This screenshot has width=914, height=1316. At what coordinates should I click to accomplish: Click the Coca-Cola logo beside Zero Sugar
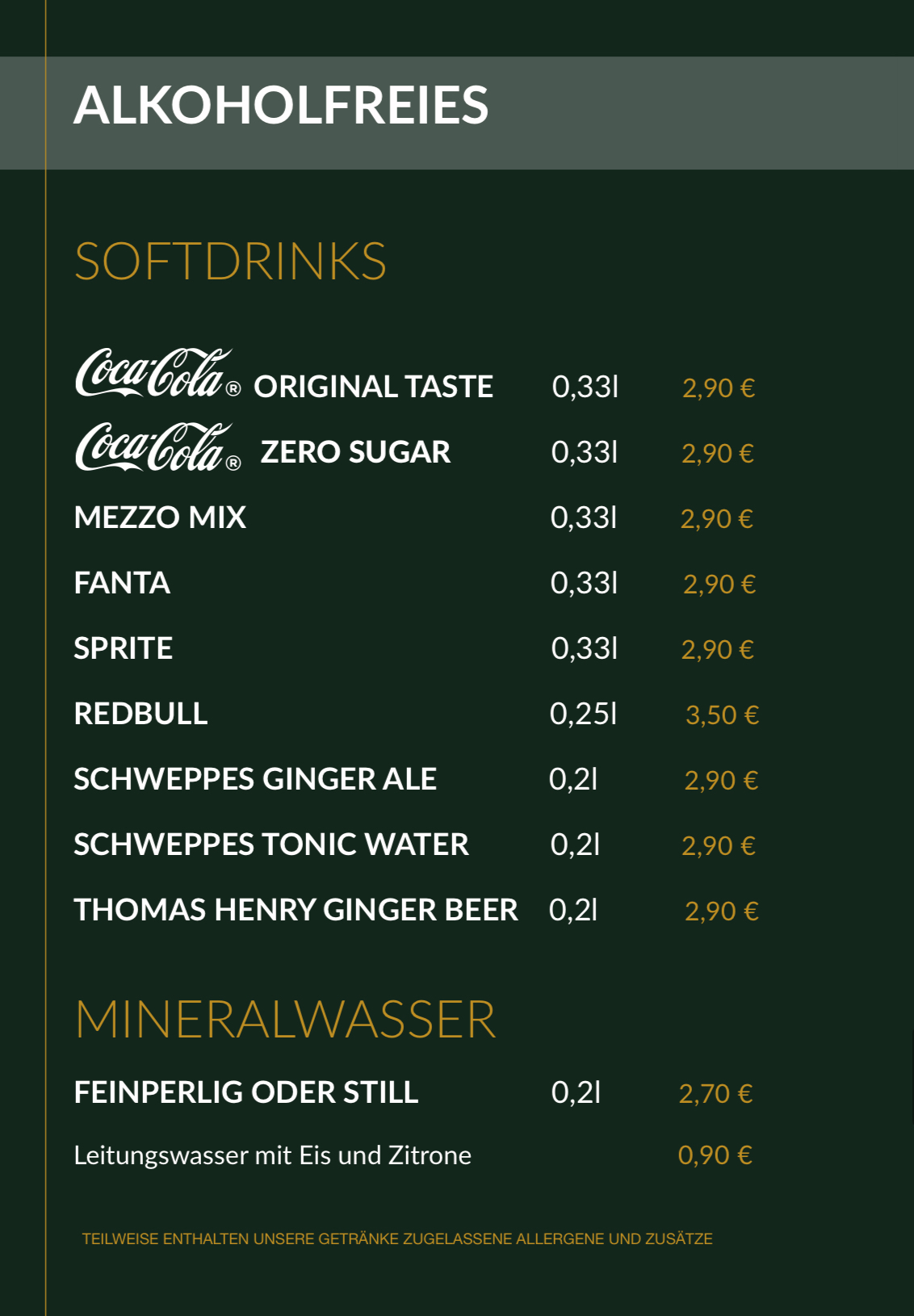pyautogui.click(x=157, y=446)
